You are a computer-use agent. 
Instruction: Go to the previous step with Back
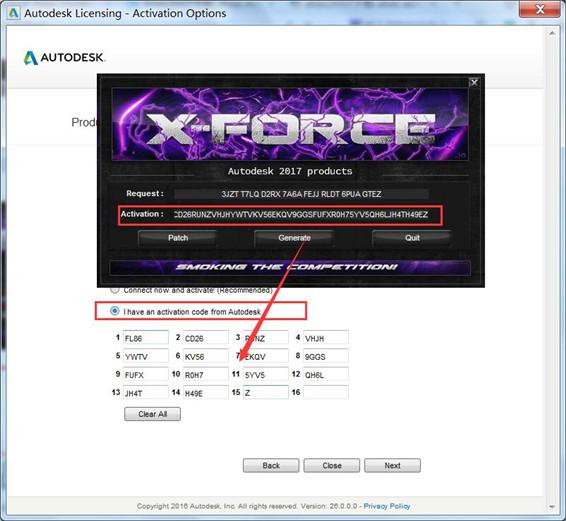(271, 465)
